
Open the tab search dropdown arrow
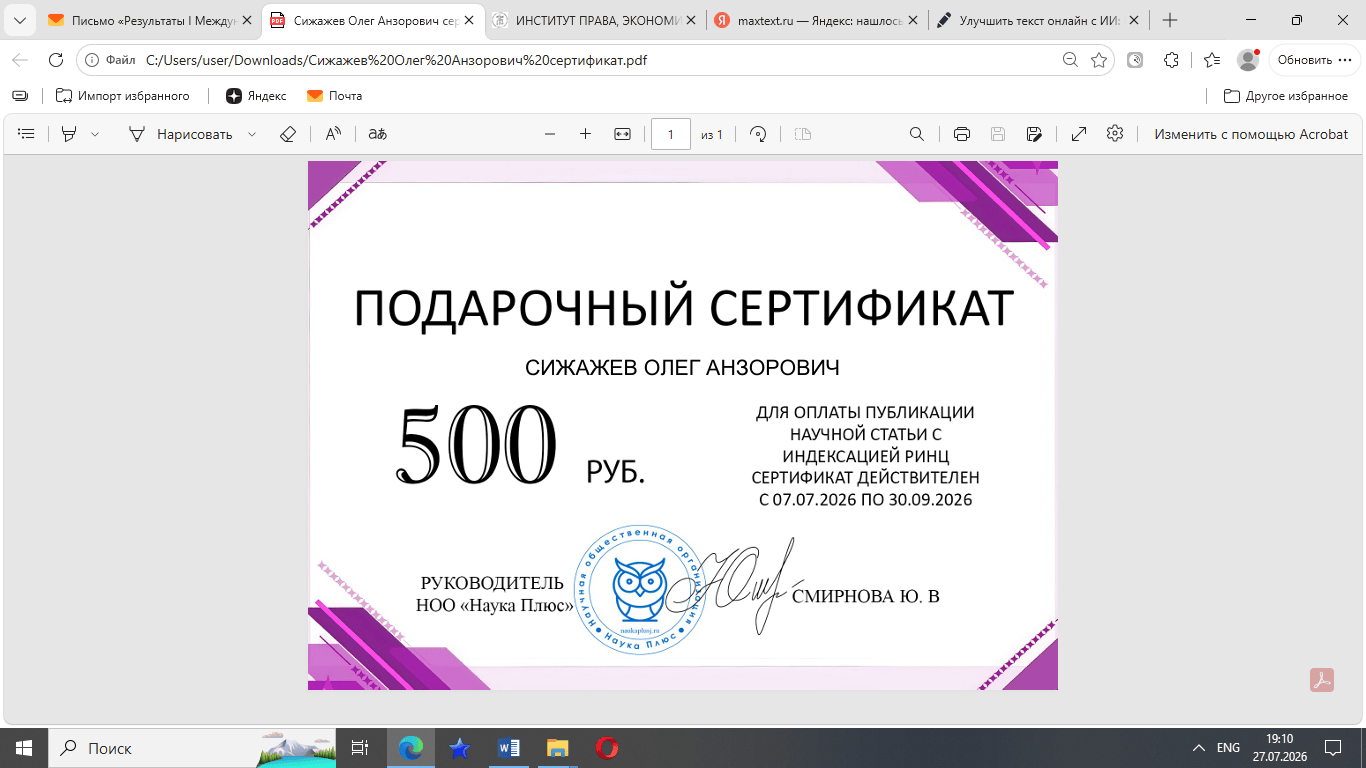pyautogui.click(x=19, y=20)
